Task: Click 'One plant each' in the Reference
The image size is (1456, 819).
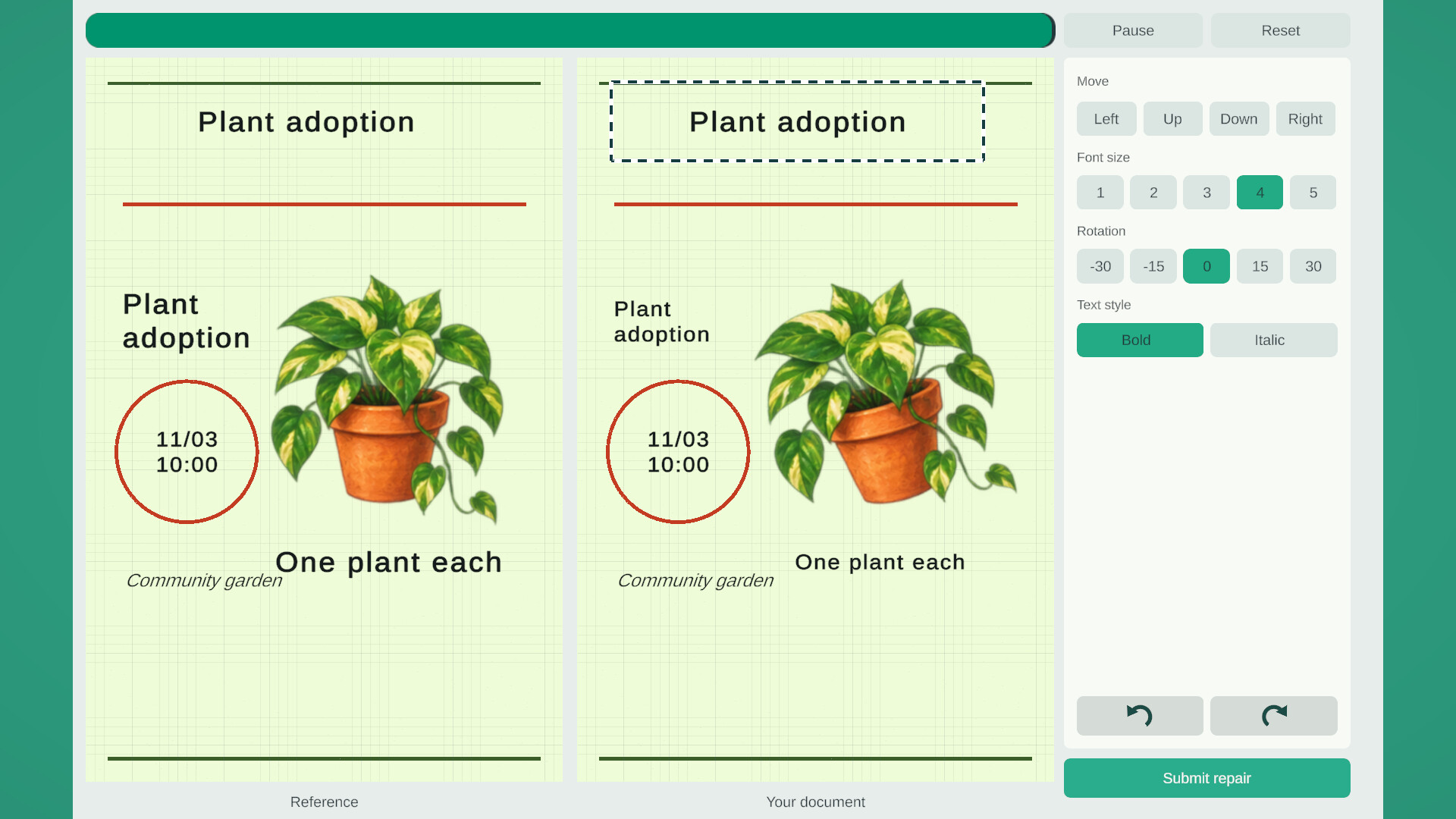Action: (x=388, y=562)
